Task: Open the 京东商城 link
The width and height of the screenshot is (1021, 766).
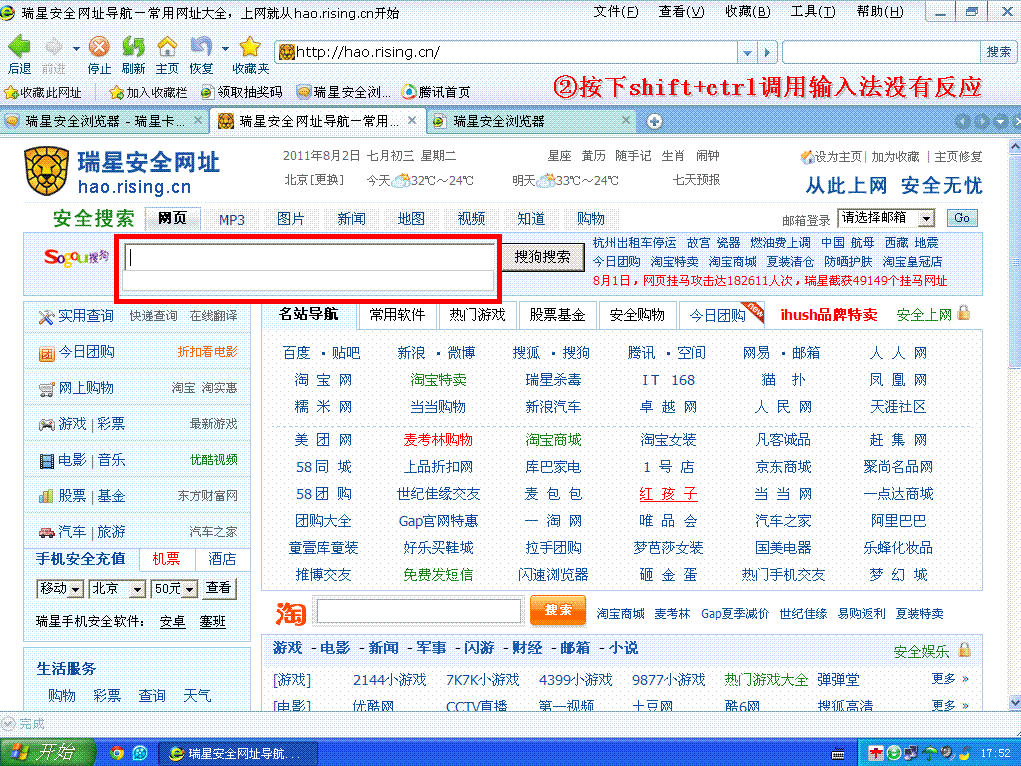Action: pyautogui.click(x=783, y=467)
